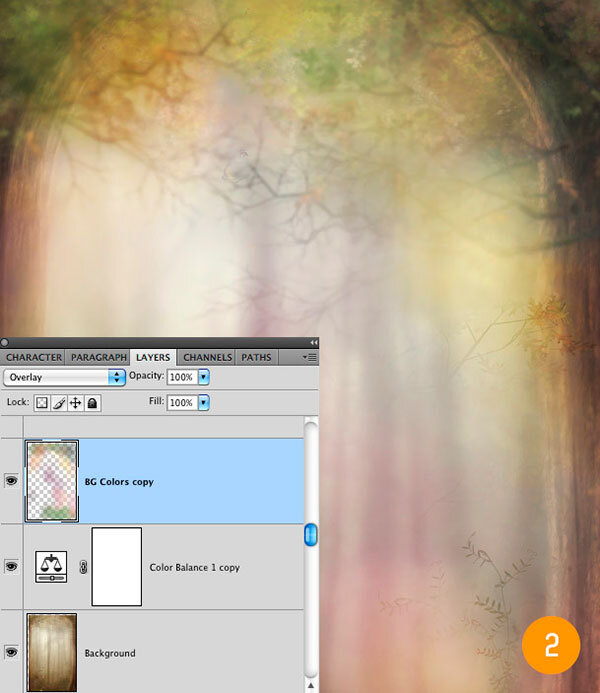Screen dimensions: 600x693
Task: Toggle lock transparent pixels icon
Action: point(42,403)
